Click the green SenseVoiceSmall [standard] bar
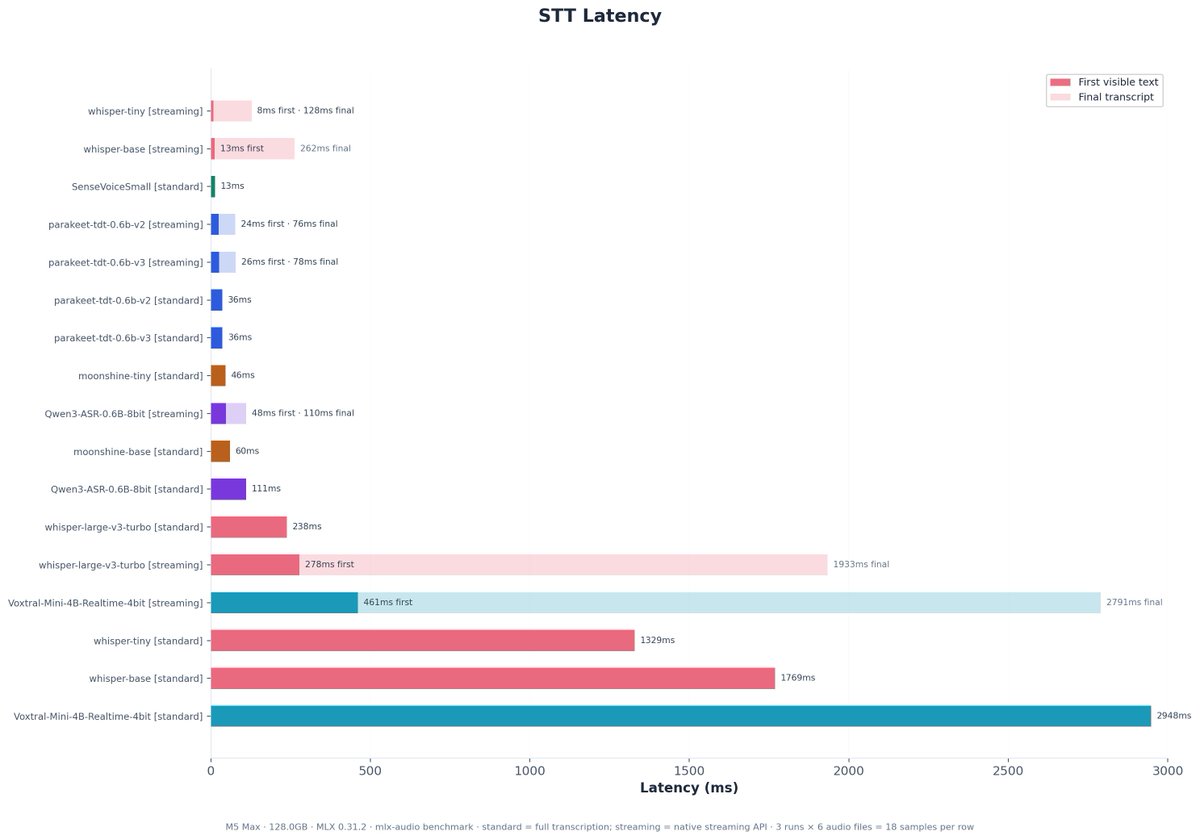This screenshot has height=840, width=1200. pyautogui.click(x=213, y=186)
